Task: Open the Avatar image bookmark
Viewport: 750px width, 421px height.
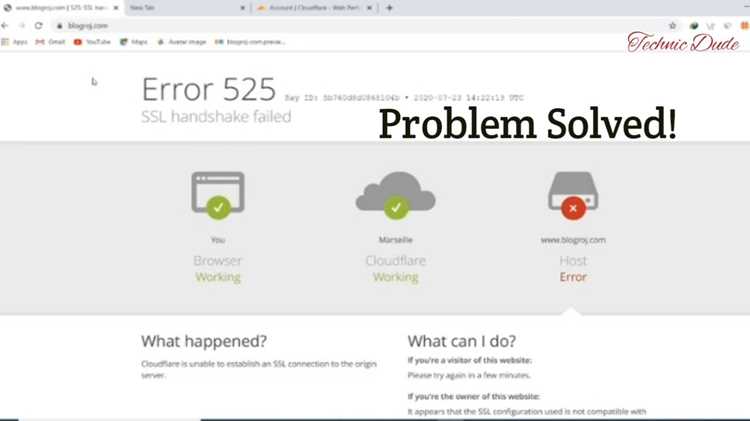Action: (x=182, y=42)
